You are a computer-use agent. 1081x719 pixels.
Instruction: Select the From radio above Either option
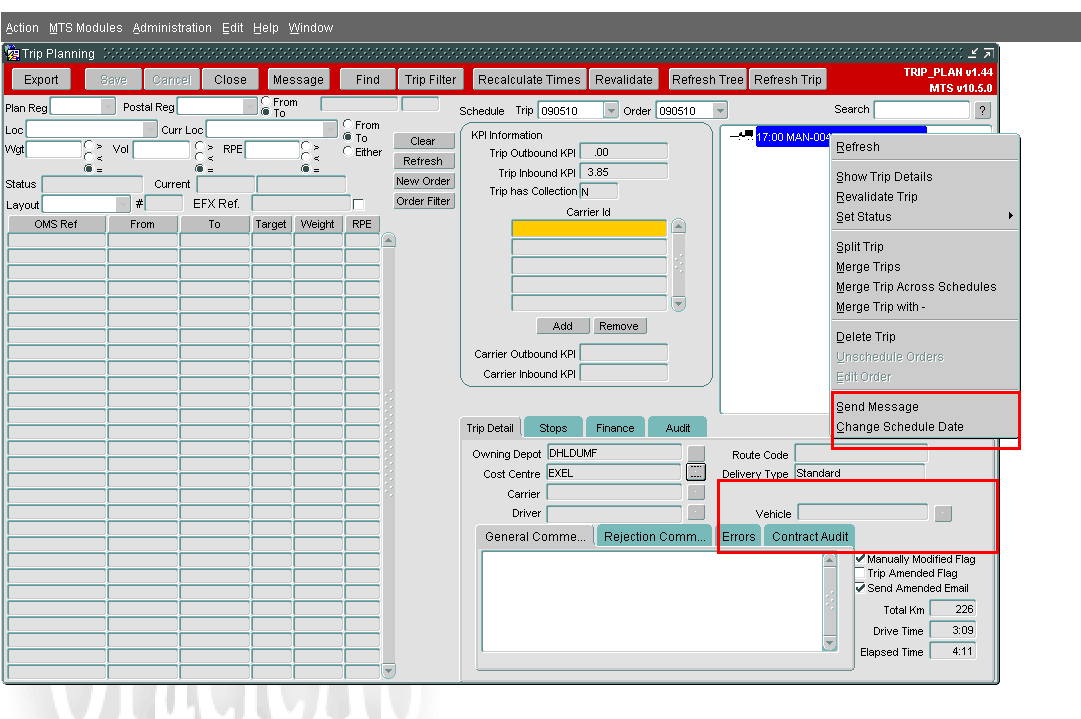pos(347,124)
